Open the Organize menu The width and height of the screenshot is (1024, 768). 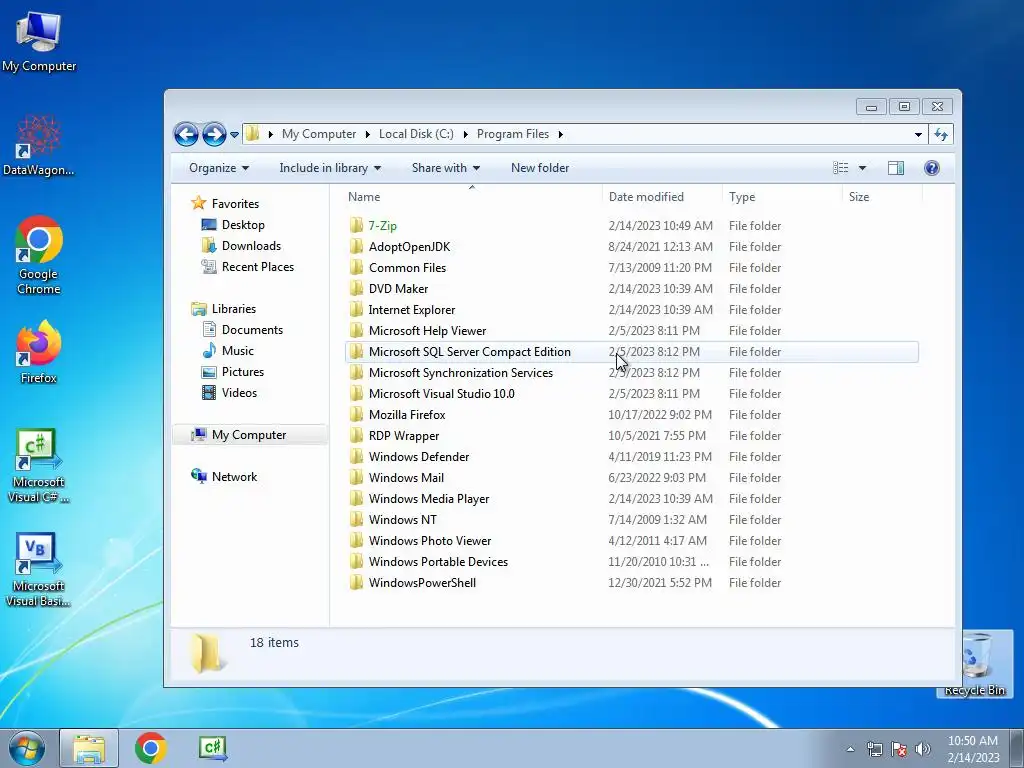click(219, 168)
